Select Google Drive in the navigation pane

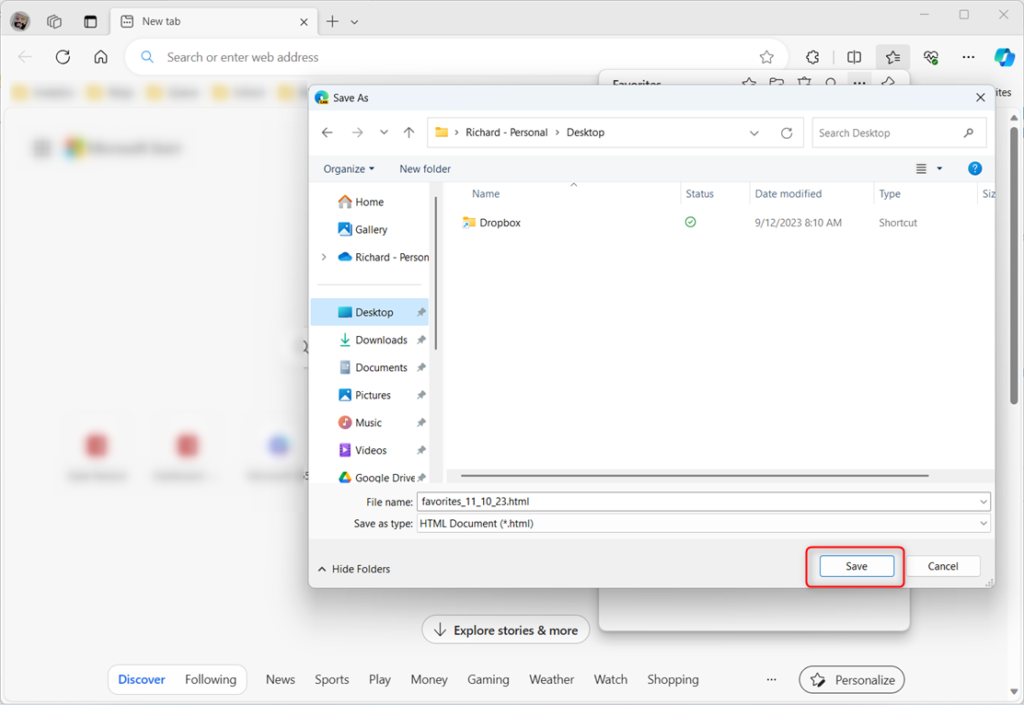[377, 478]
